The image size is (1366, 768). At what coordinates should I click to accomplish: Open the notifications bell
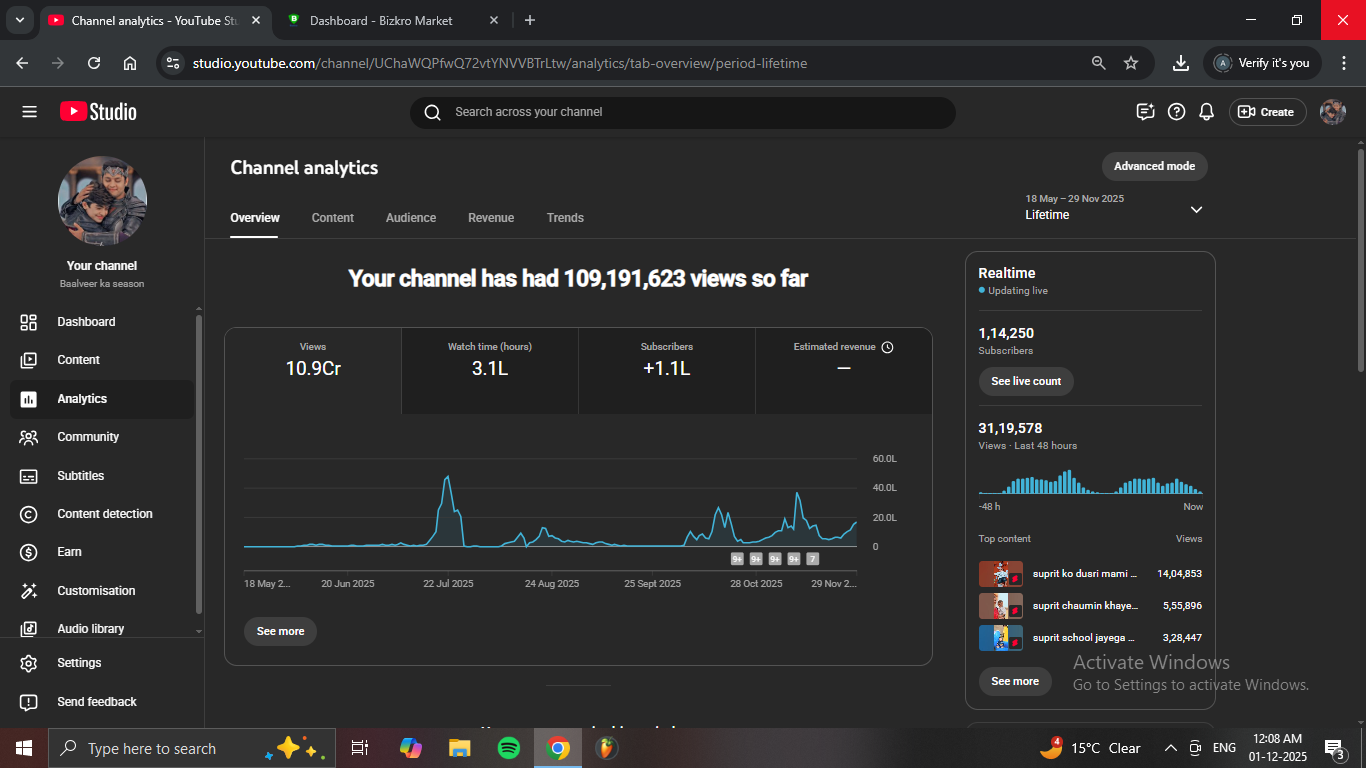pos(1207,112)
